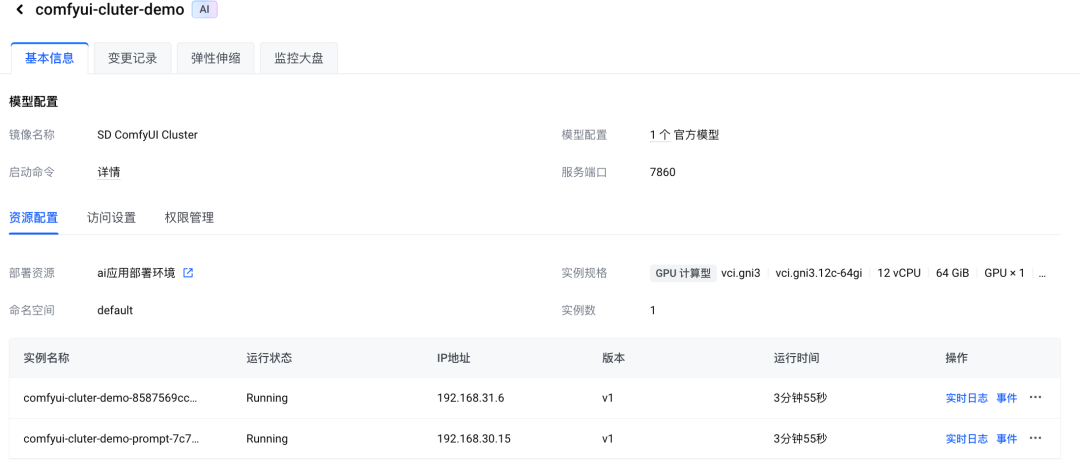Click the 模型配置 section heading
This screenshot has height=476, width=1080.
(x=34, y=102)
